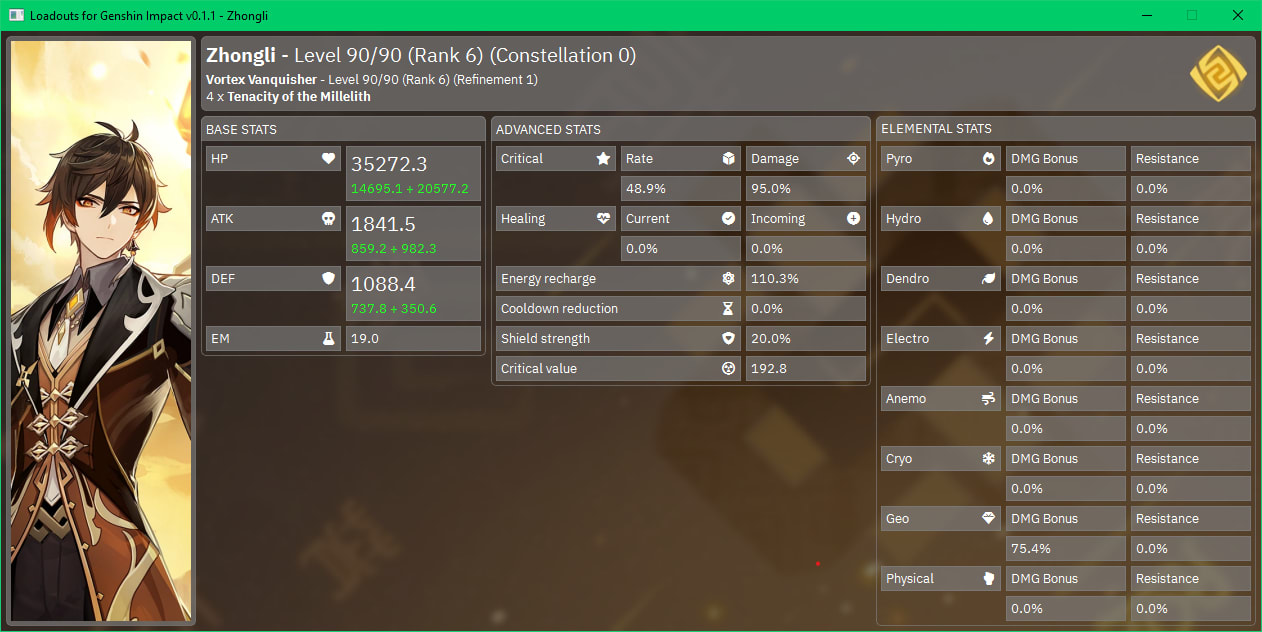This screenshot has width=1262, height=632.
Task: Click the green DEF breakdown 737.8 + 350.6
Action: [x=394, y=309]
